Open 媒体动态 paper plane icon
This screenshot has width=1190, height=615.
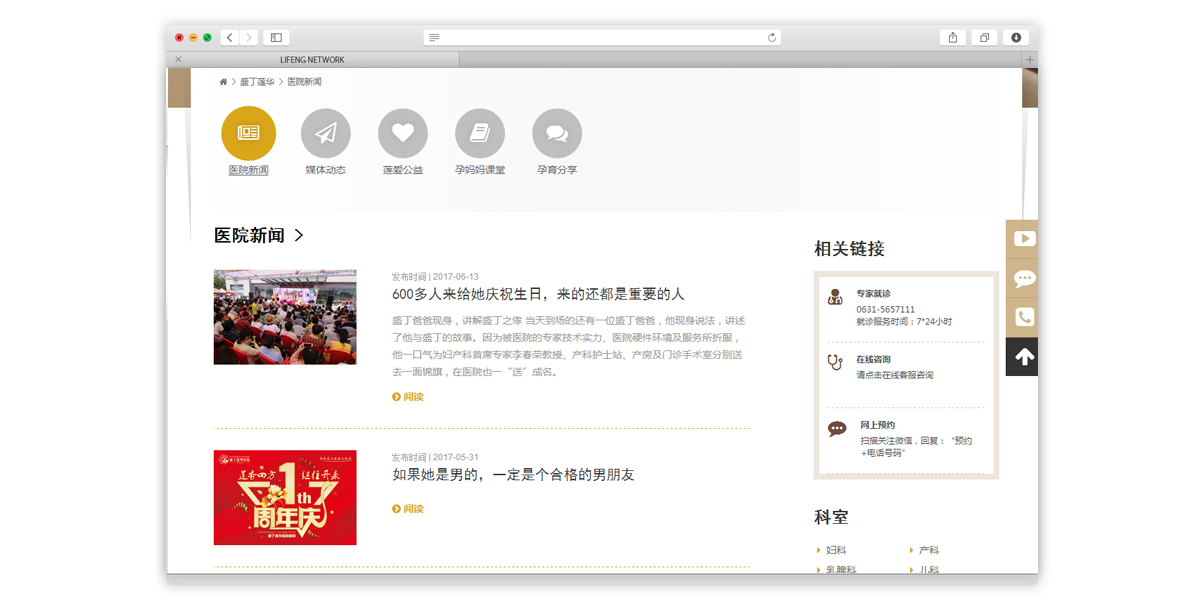[x=326, y=133]
